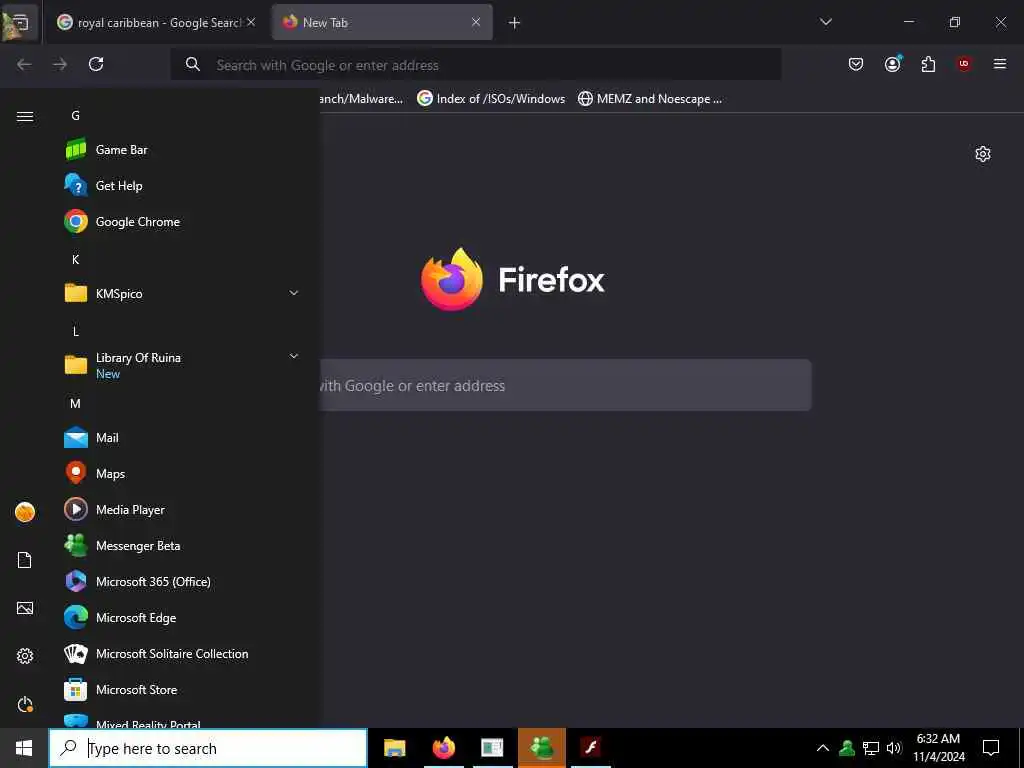
Task: Open the newspaper-icon app on the taskbar
Action: tap(492, 748)
